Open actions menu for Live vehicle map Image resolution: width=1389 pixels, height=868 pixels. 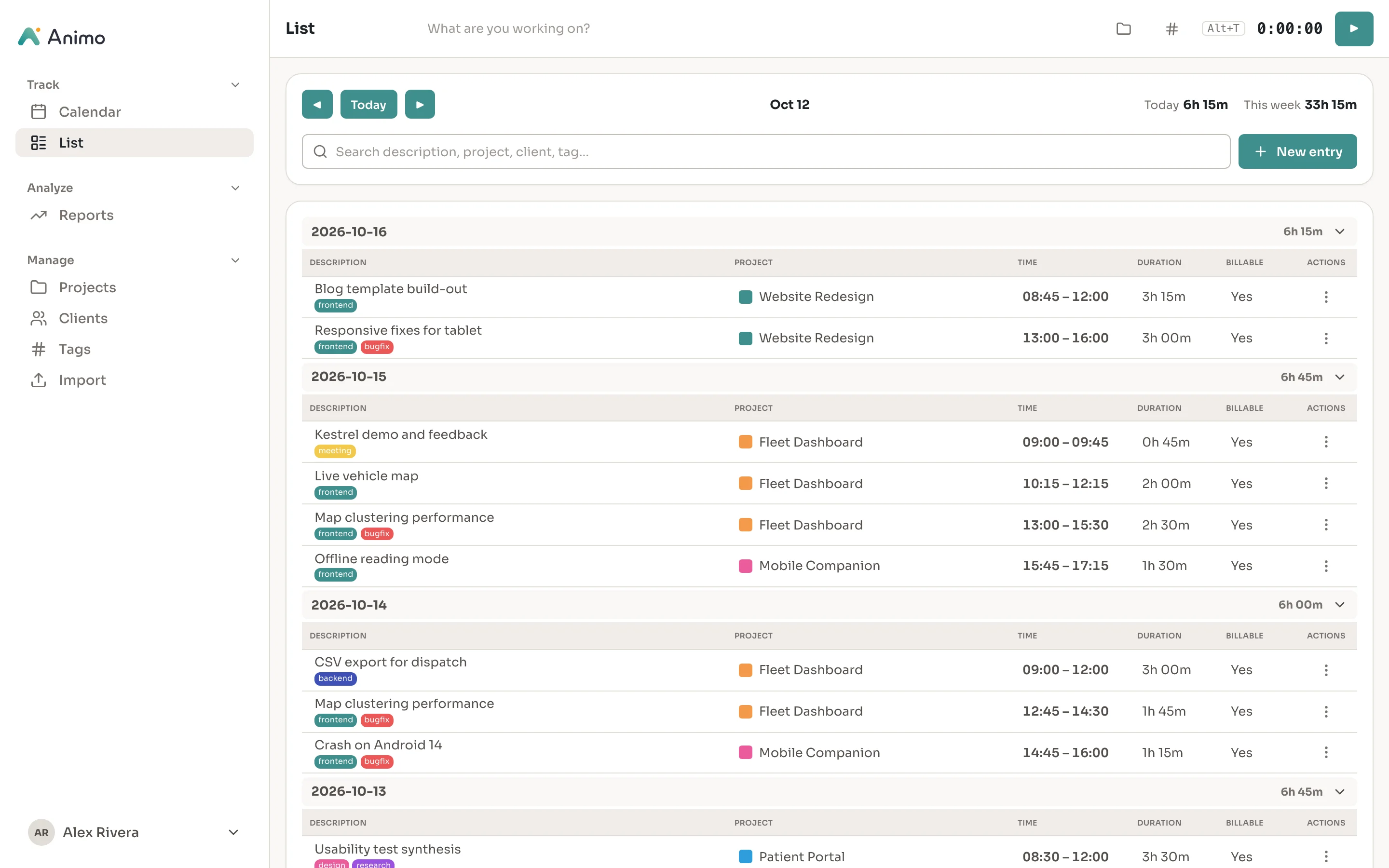click(1326, 483)
